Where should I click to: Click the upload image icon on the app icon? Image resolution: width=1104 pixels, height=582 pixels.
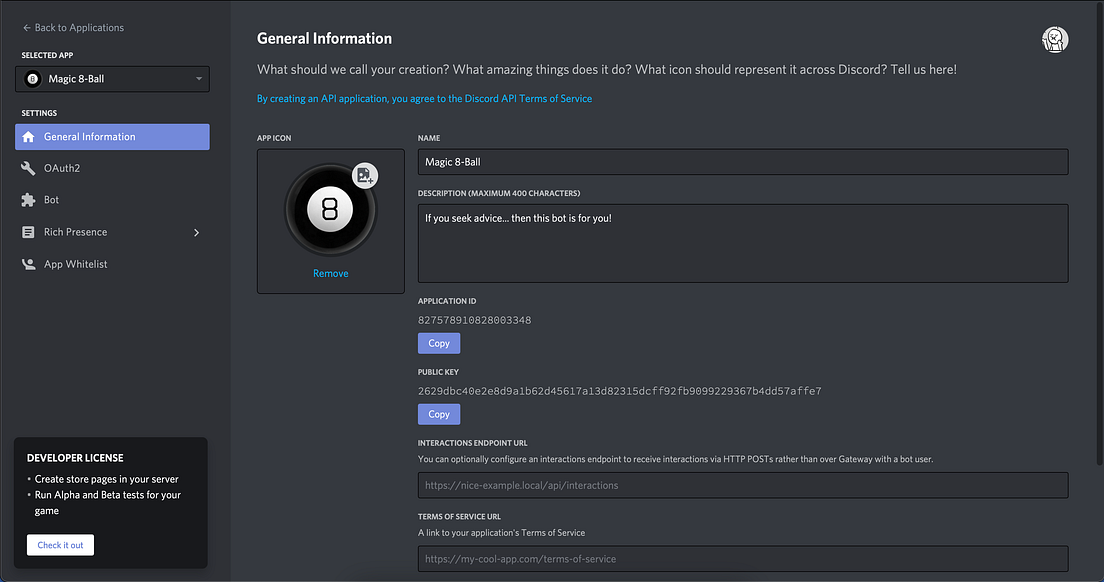pyautogui.click(x=365, y=176)
